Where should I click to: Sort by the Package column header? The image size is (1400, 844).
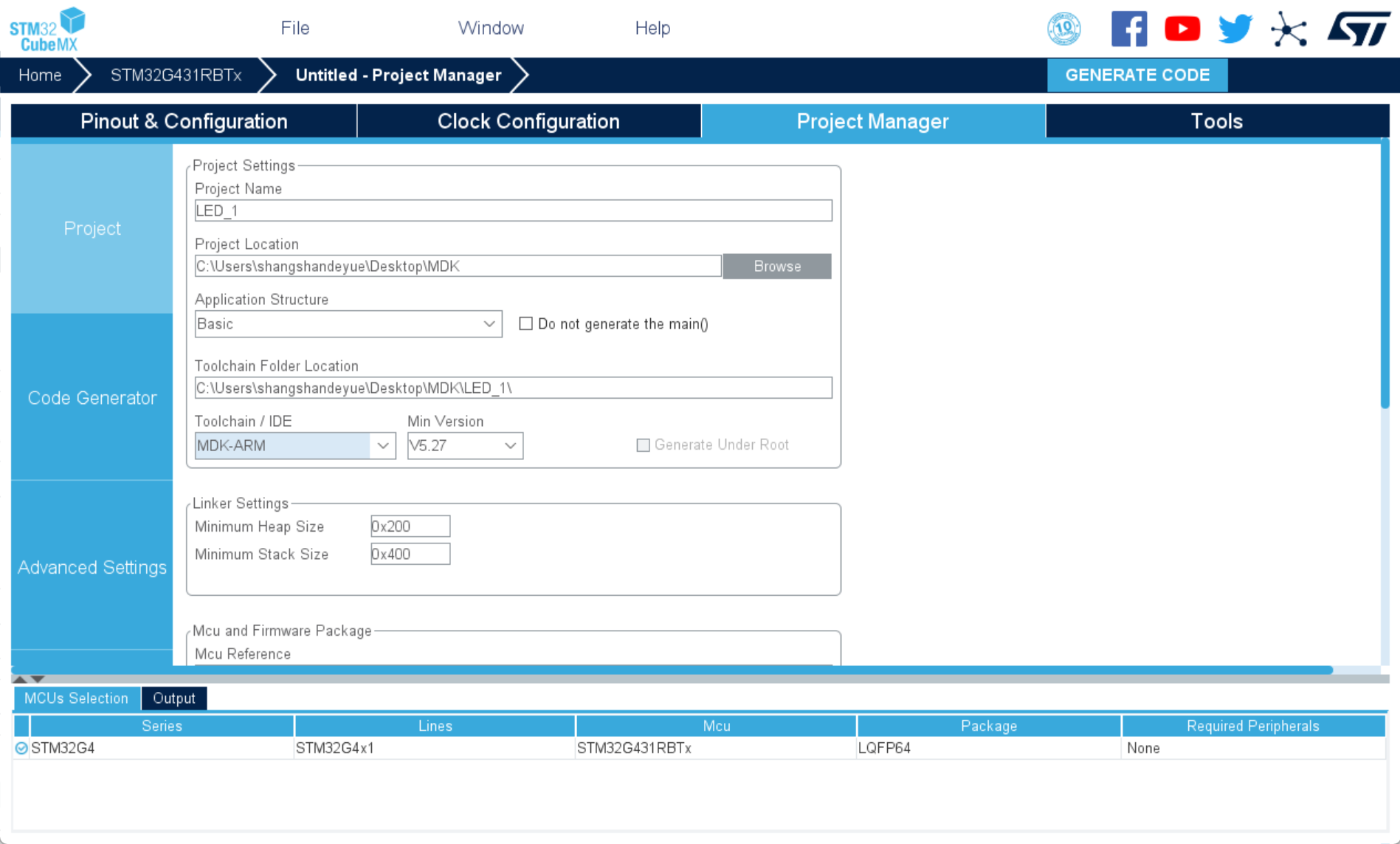(989, 726)
